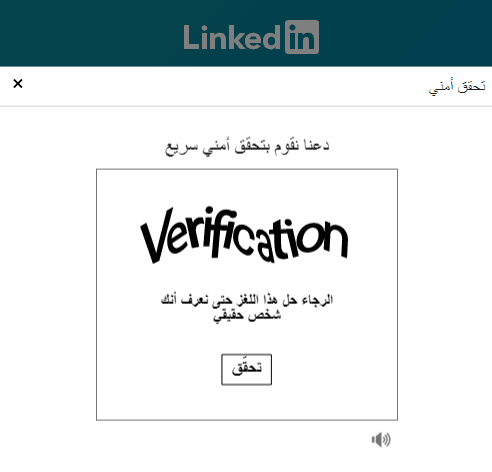Click the square "in" logo badge
Screen dimensions: 492x472
302,37
